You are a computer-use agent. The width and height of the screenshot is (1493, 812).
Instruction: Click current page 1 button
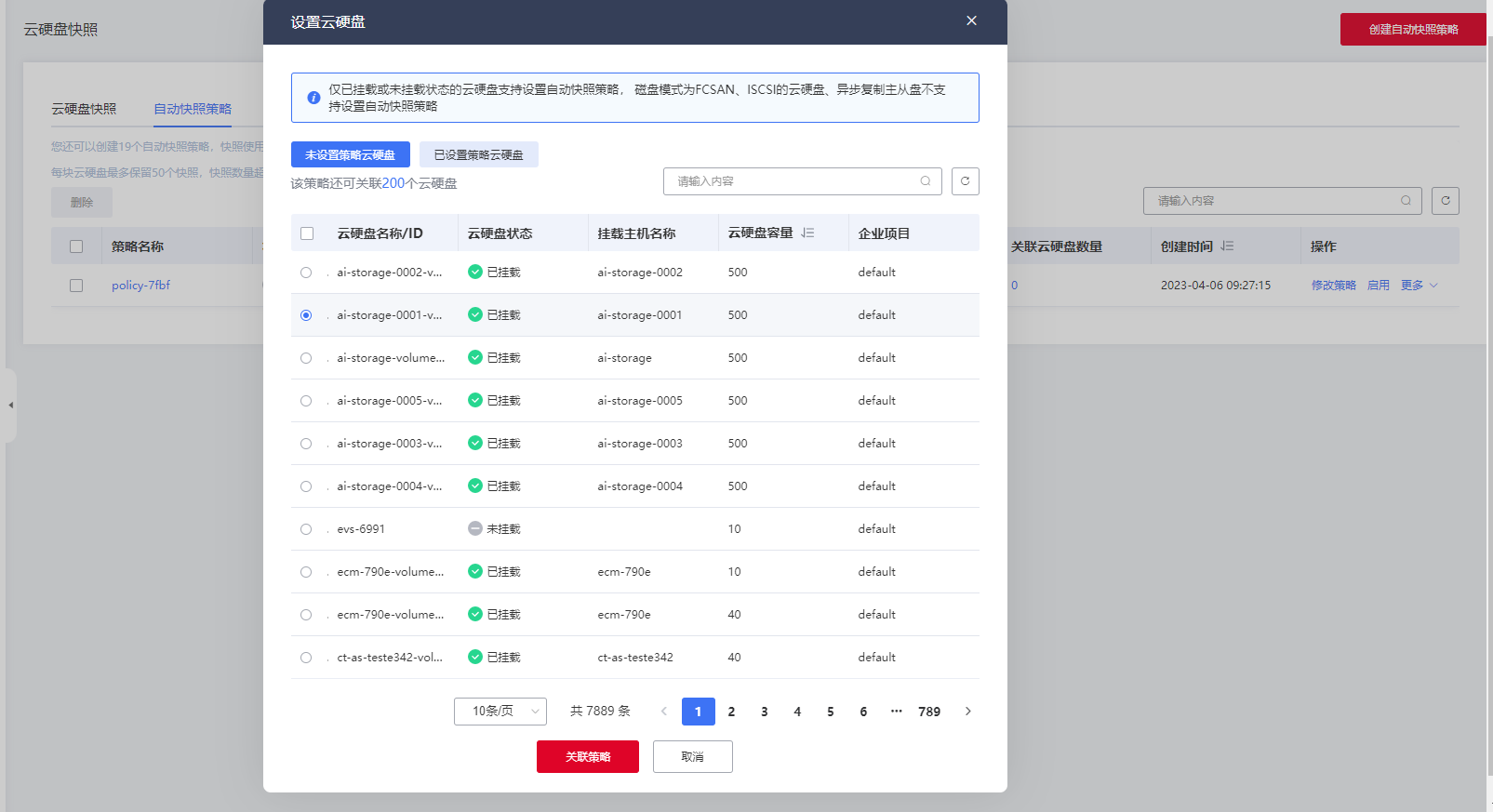[699, 712]
